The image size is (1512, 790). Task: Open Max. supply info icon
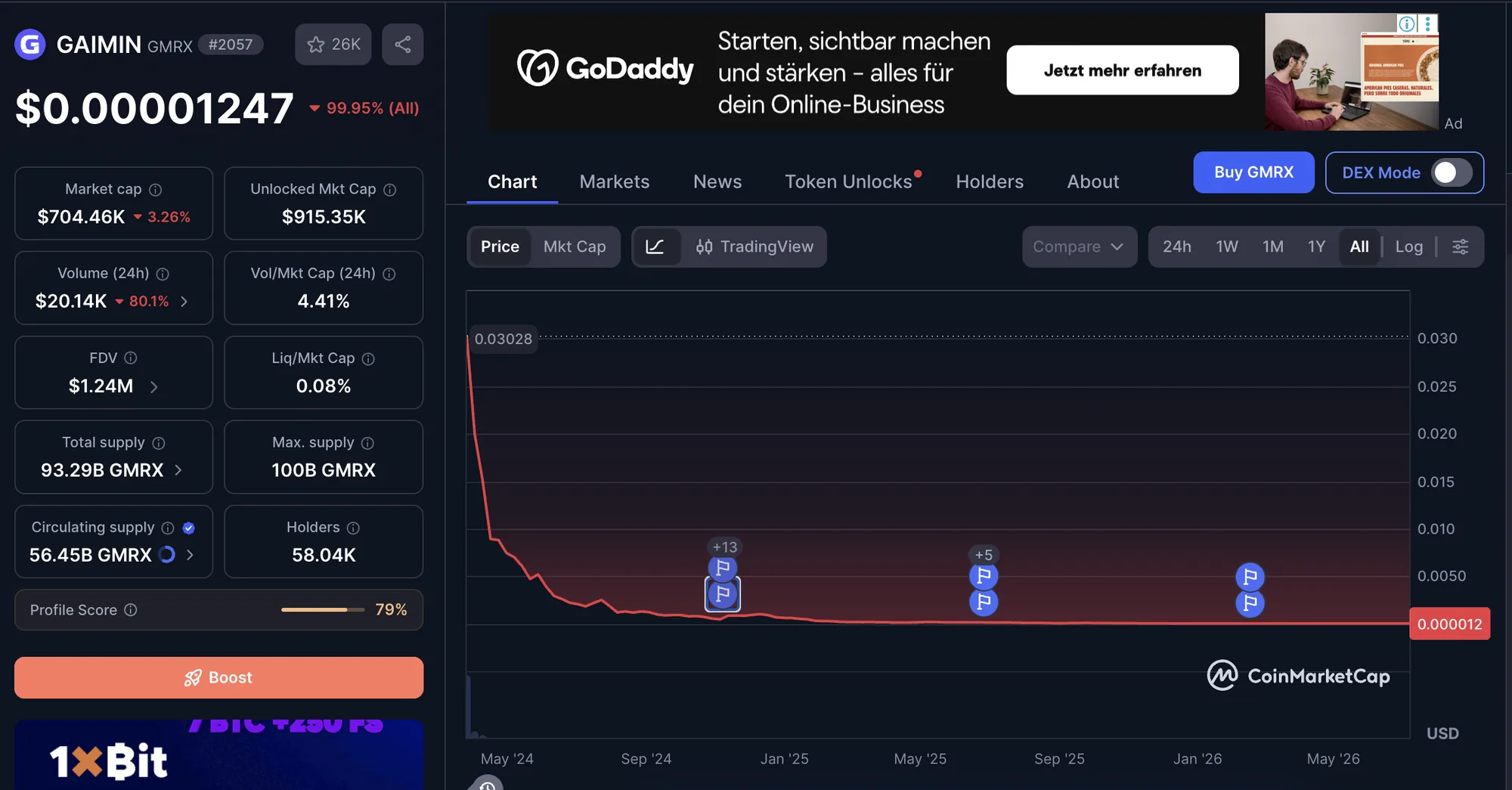pos(367,443)
